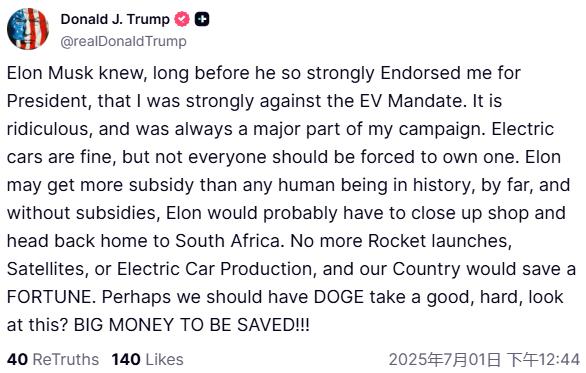The image size is (586, 373).
Task: Click the 下午12:44 time stamp
Action: click(543, 360)
